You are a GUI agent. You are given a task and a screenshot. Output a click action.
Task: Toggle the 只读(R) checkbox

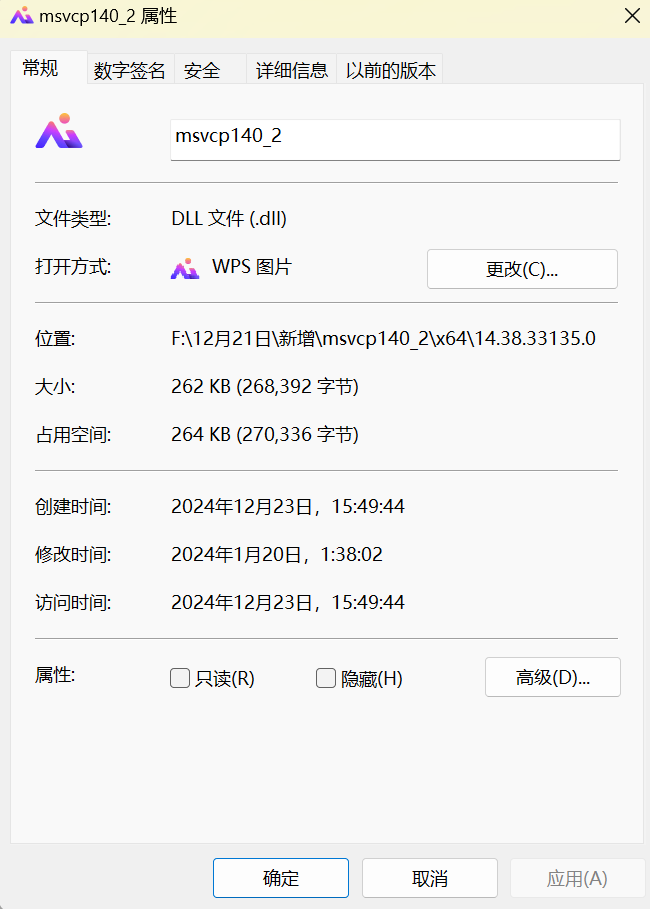click(x=180, y=678)
